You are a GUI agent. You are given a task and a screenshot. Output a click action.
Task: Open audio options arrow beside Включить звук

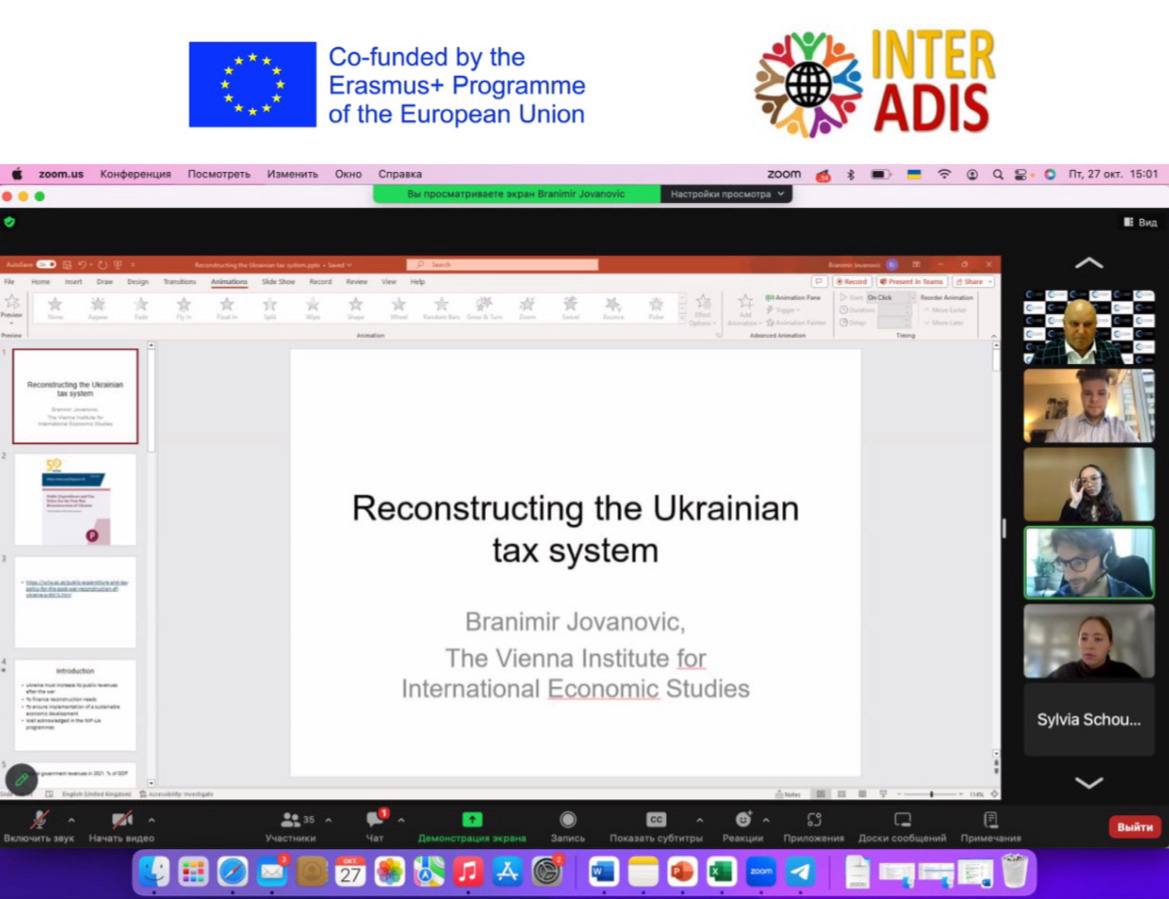click(72, 820)
